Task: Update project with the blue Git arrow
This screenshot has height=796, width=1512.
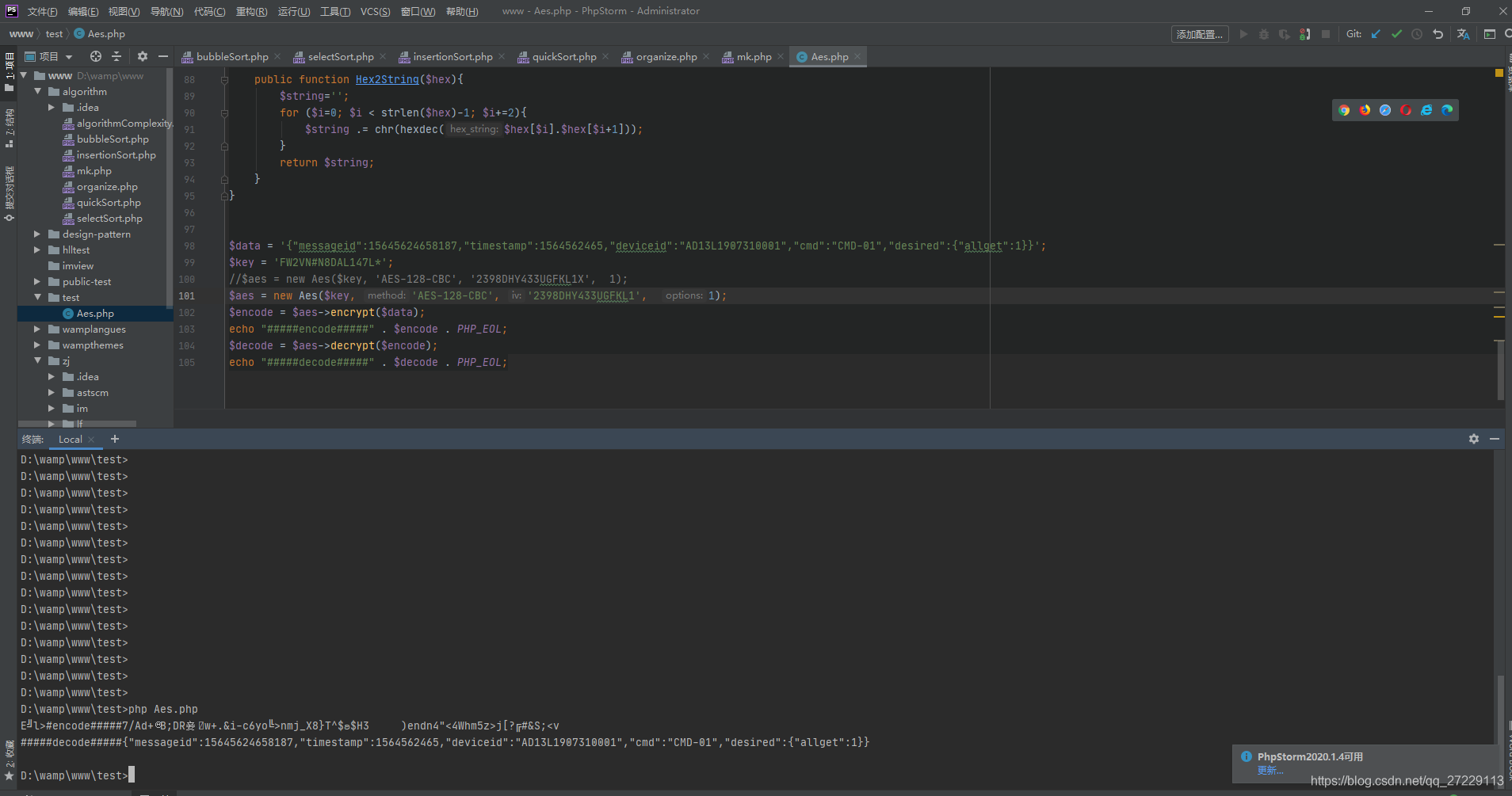Action: [x=1376, y=34]
